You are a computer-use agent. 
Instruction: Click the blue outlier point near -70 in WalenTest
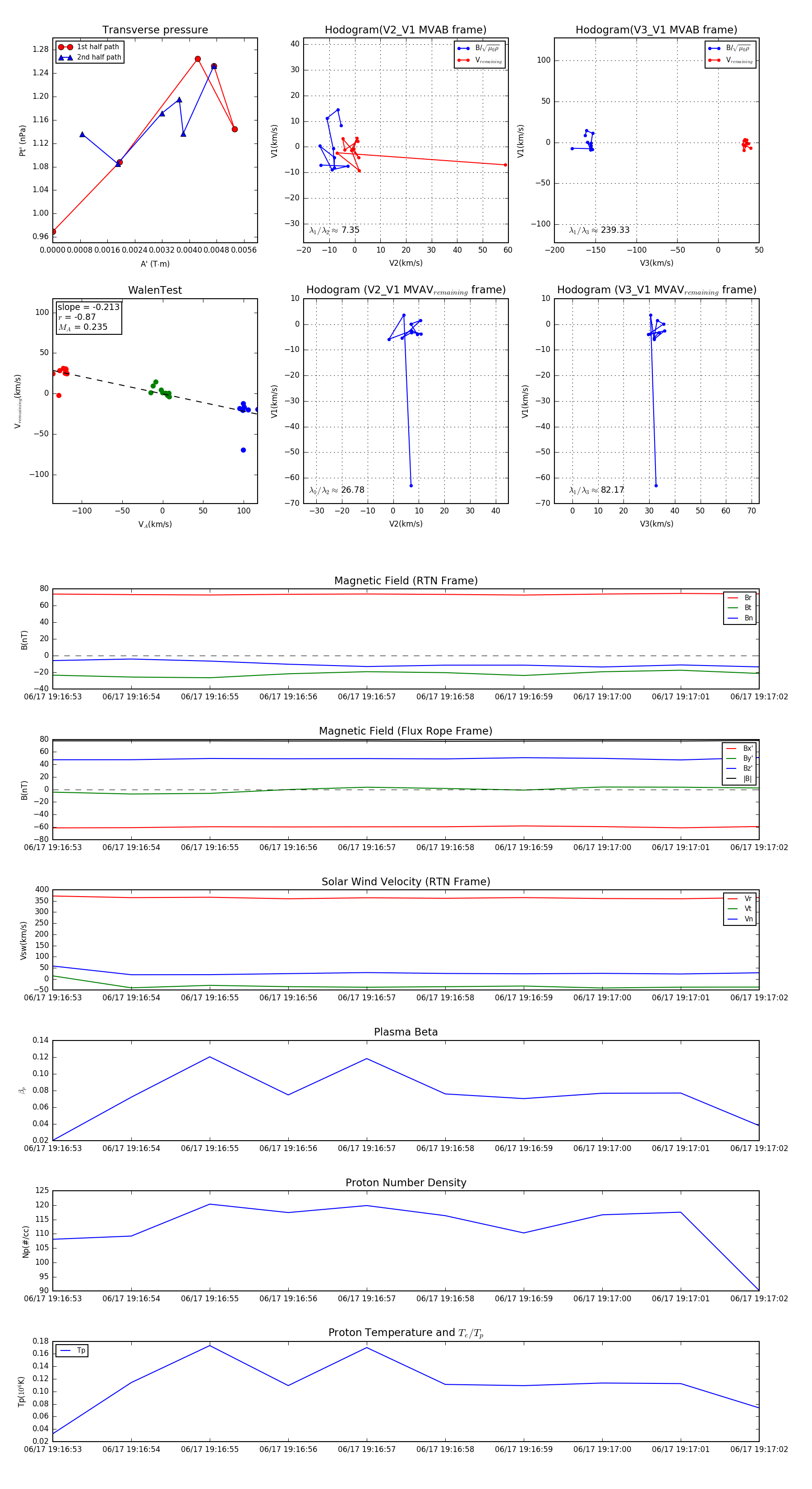point(243,450)
